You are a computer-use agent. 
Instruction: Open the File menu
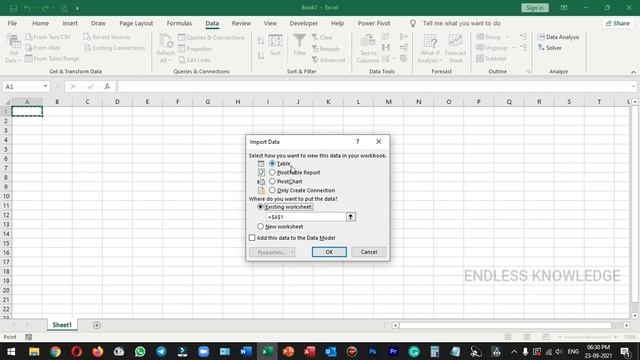pyautogui.click(x=12, y=23)
